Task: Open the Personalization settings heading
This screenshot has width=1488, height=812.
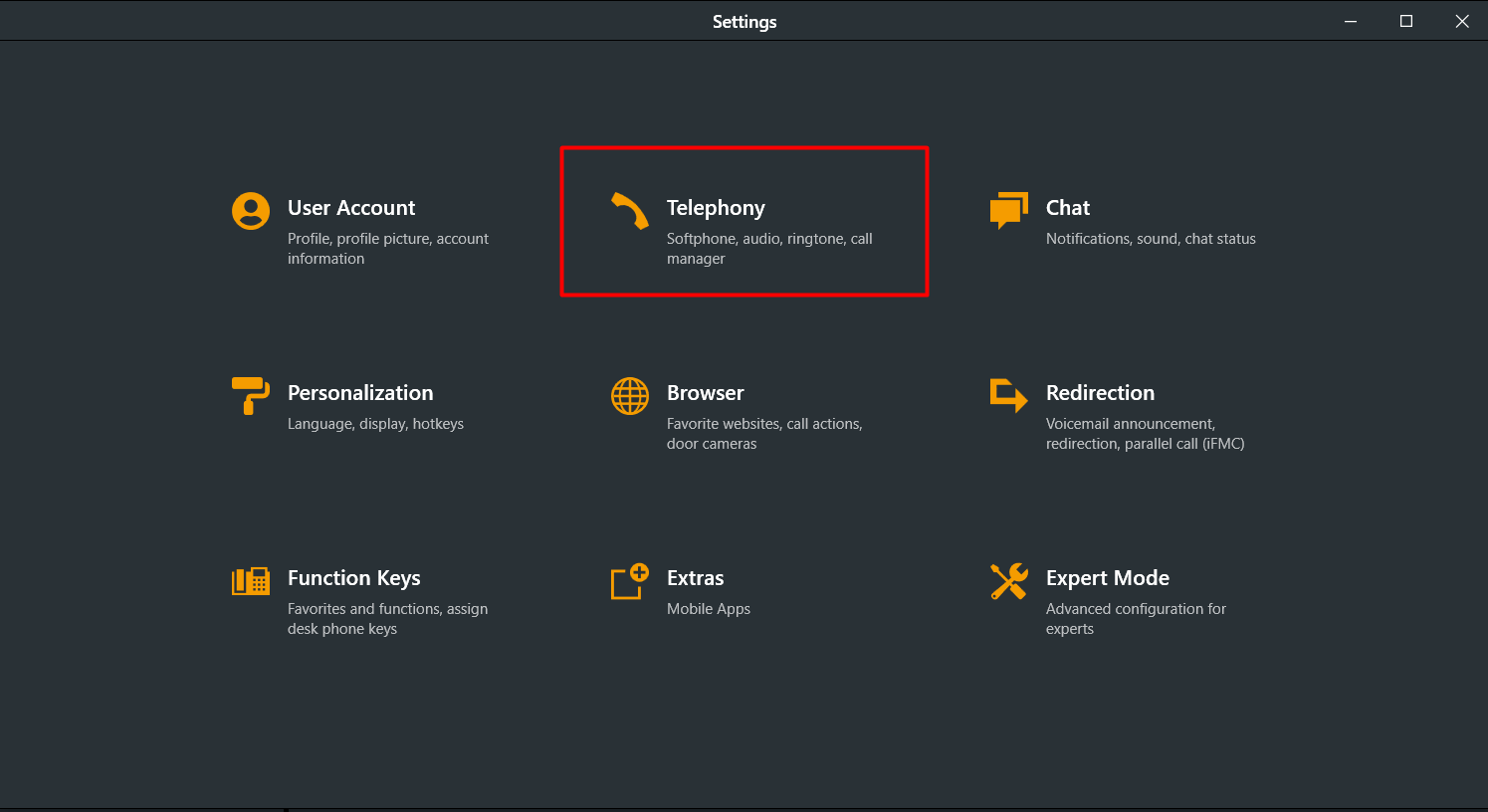Action: pos(360,393)
